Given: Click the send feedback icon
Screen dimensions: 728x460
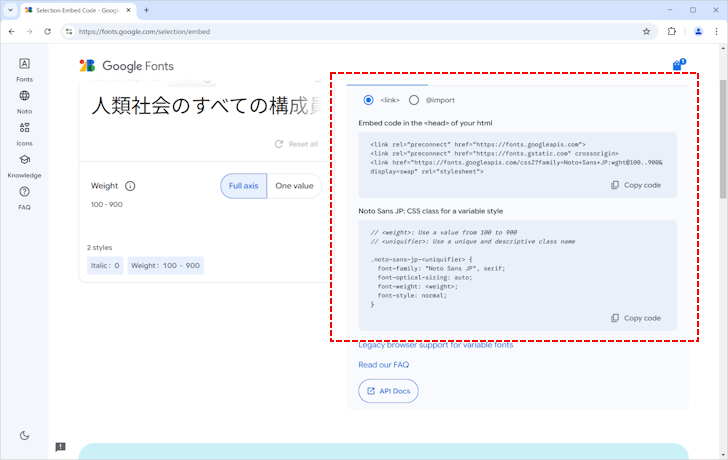Looking at the screenshot, I should point(60,447).
